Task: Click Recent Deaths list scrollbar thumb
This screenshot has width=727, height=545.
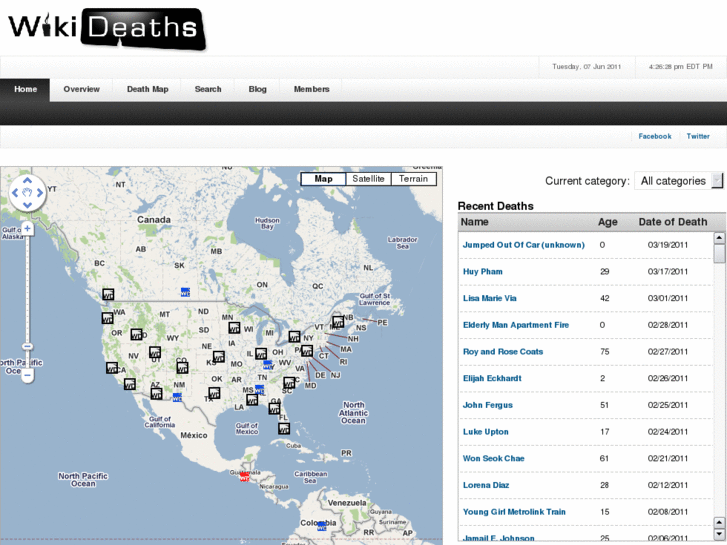Action: click(719, 254)
